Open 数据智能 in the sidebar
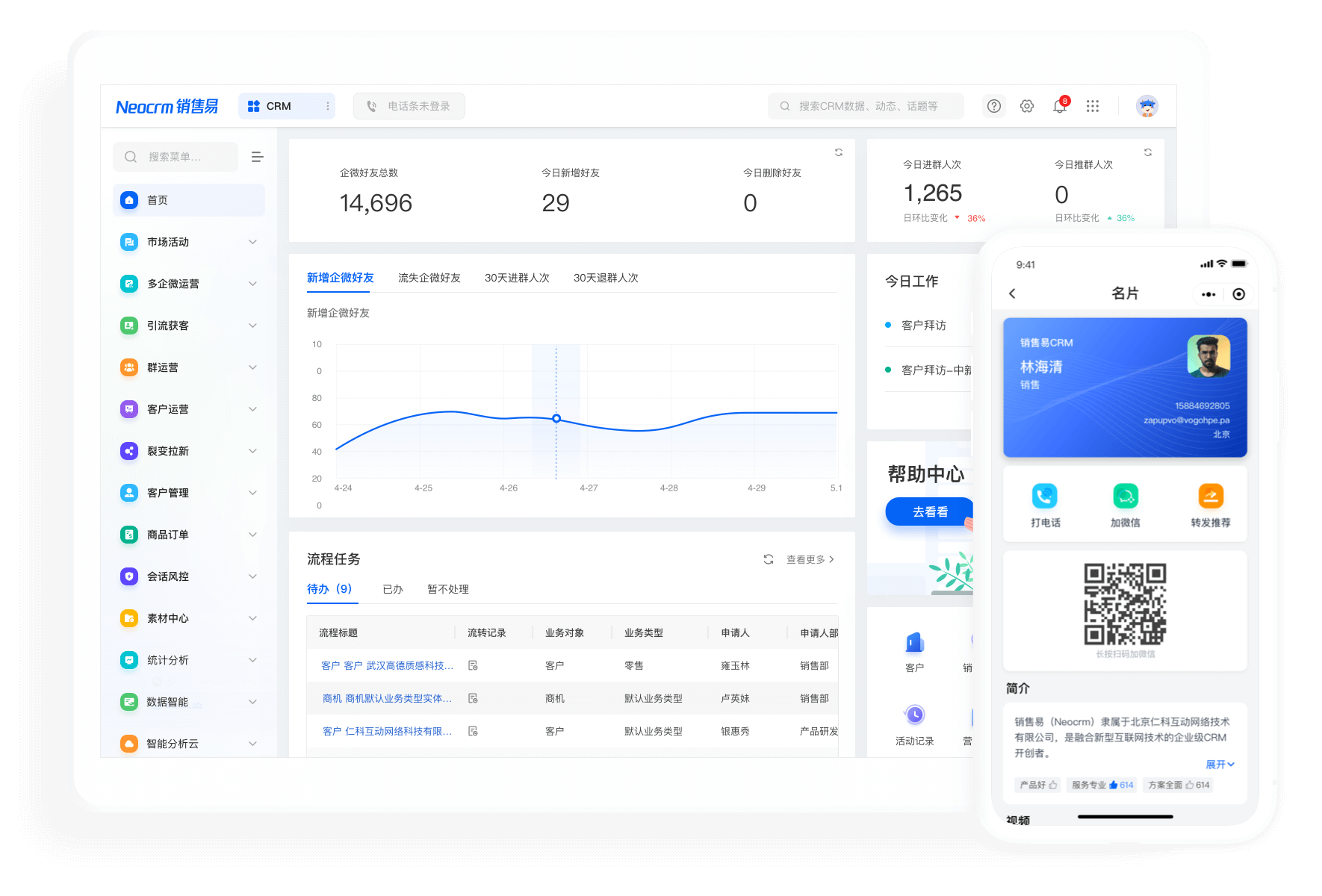 [x=189, y=702]
